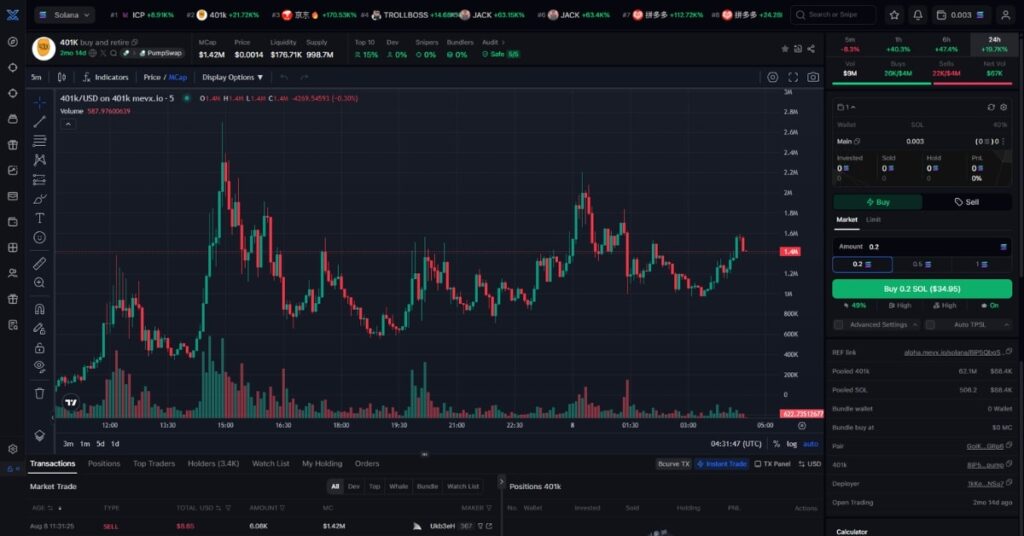Viewport: 1024px width, 536px height.
Task: Expand Advanced Settings chevron
Action: click(x=915, y=324)
